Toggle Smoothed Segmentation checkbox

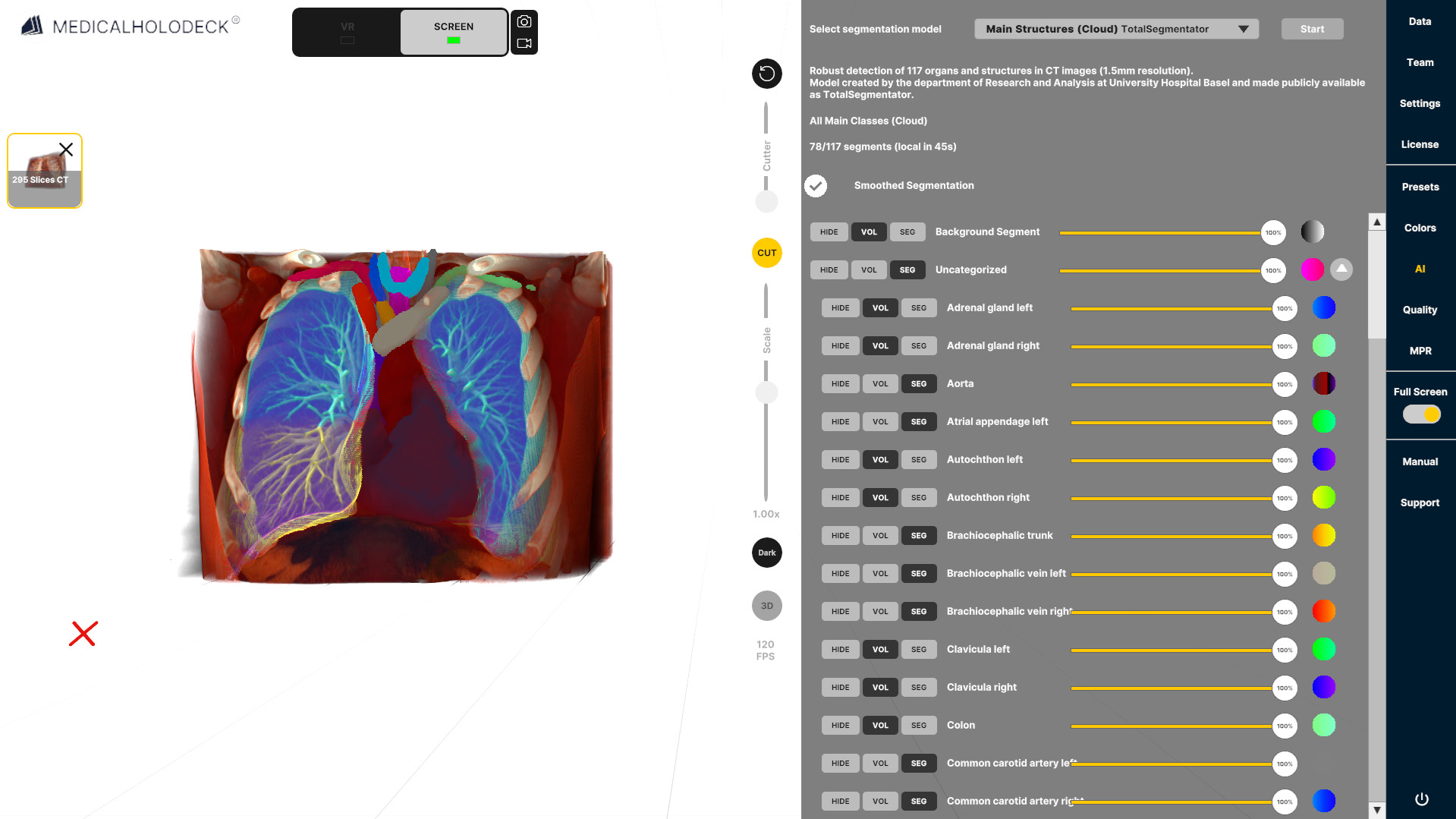[x=816, y=186]
